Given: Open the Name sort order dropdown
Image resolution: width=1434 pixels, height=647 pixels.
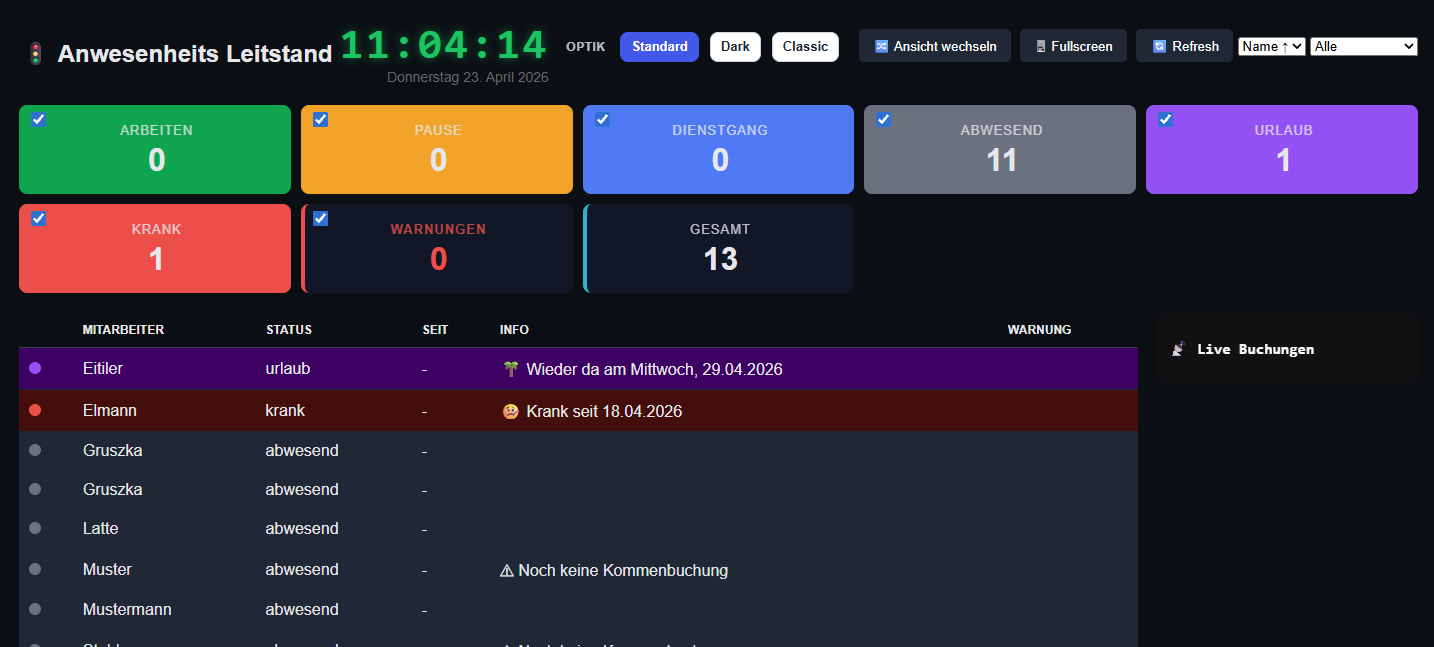Looking at the screenshot, I should [1271, 45].
